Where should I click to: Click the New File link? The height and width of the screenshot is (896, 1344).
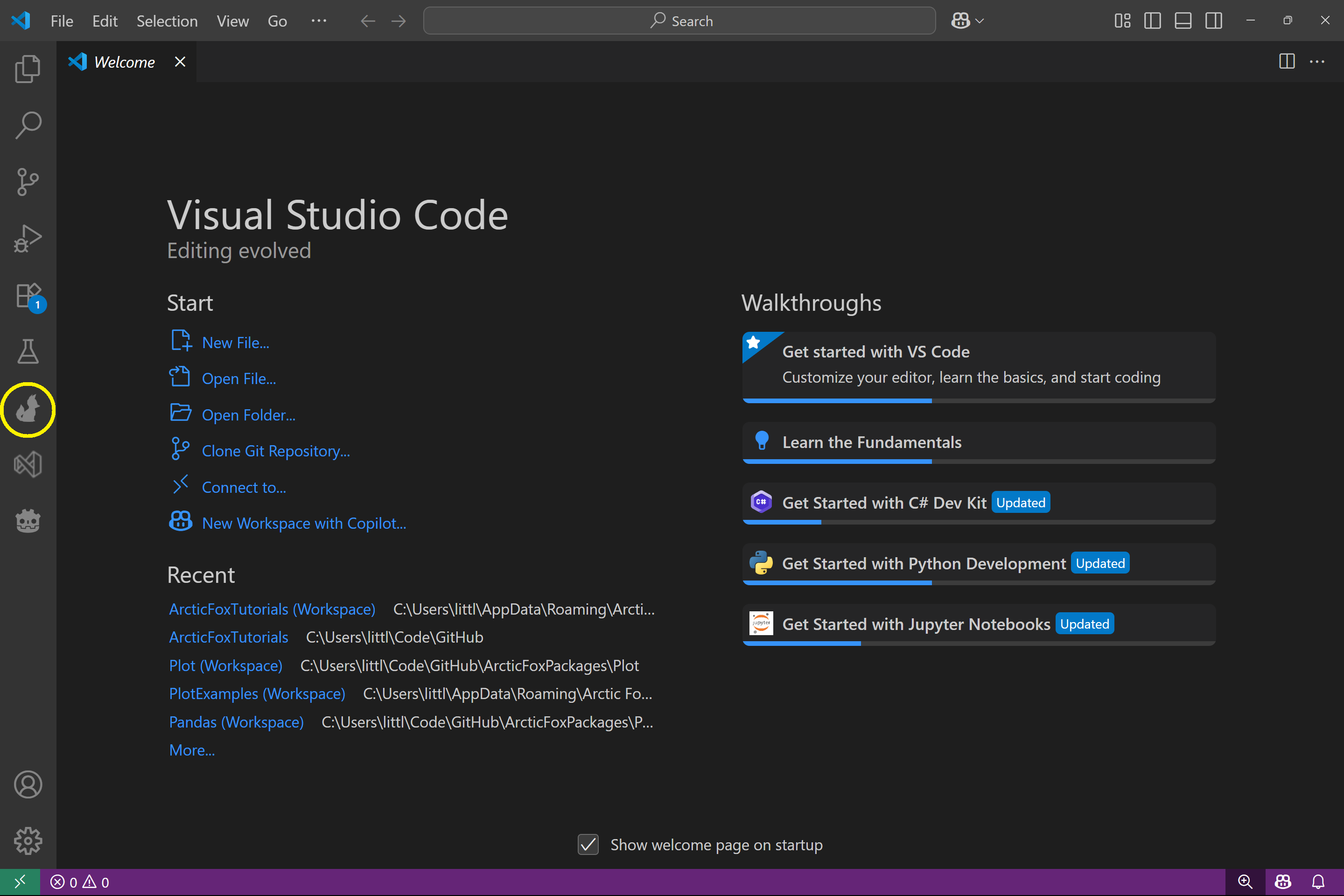(x=235, y=343)
